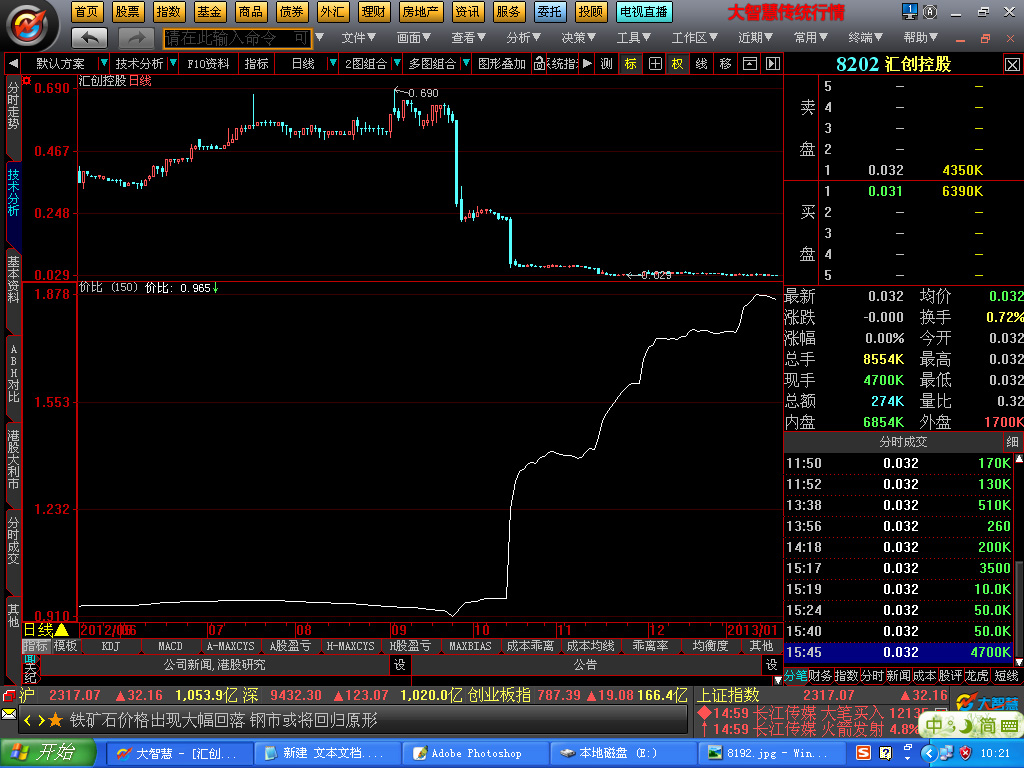Open the 多图组合 dropdown arrow

[x=466, y=63]
